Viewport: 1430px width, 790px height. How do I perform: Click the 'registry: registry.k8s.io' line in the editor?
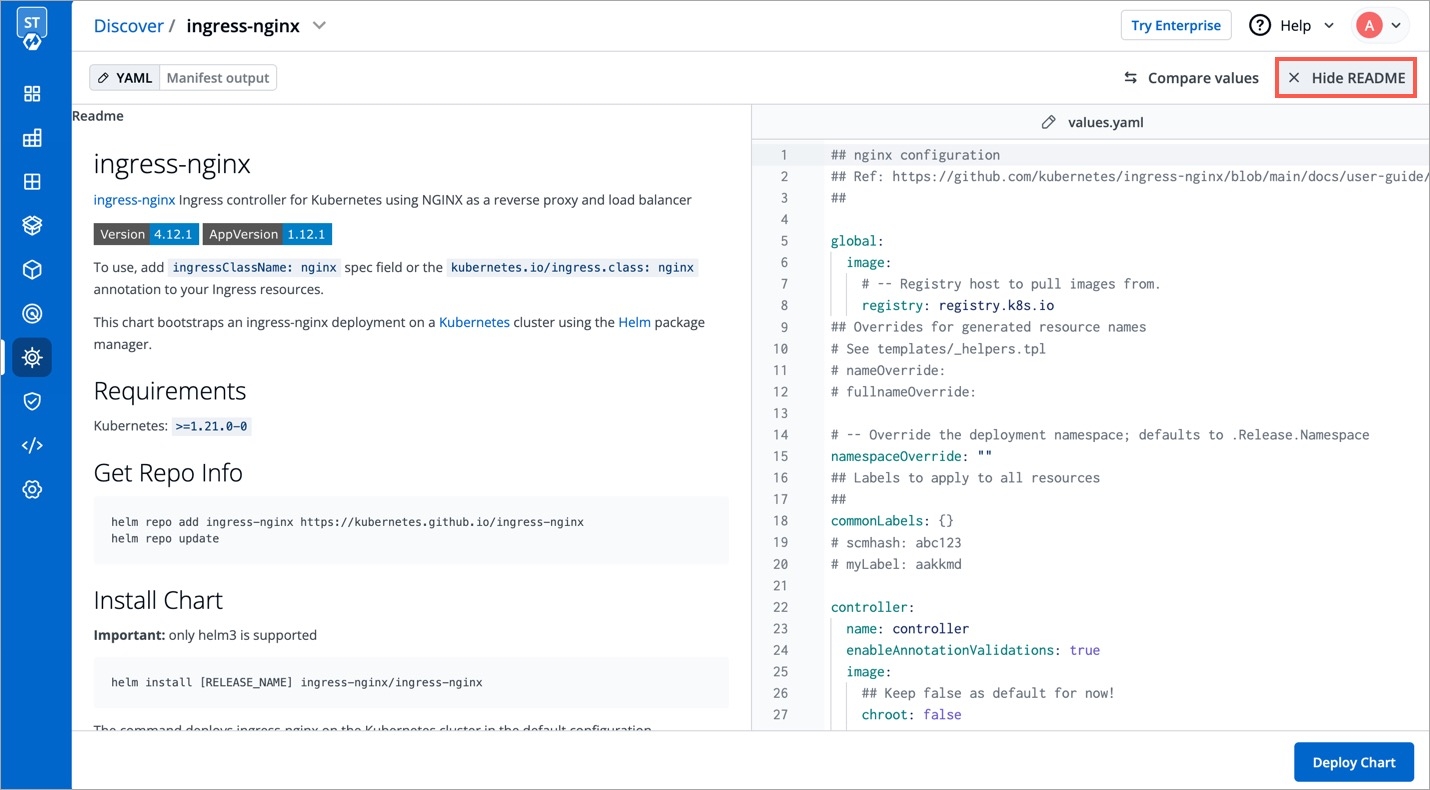(x=957, y=306)
